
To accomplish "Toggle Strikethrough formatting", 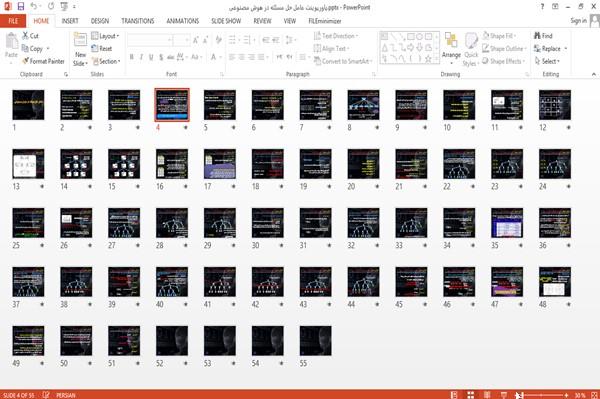I will tap(171, 57).
